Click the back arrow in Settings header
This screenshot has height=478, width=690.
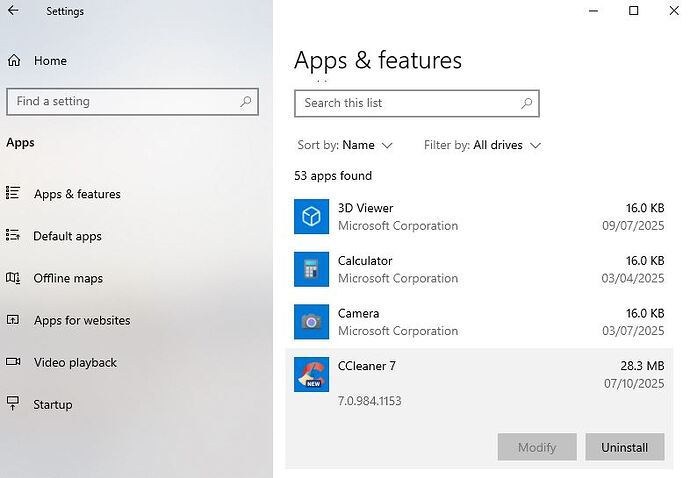click(14, 12)
